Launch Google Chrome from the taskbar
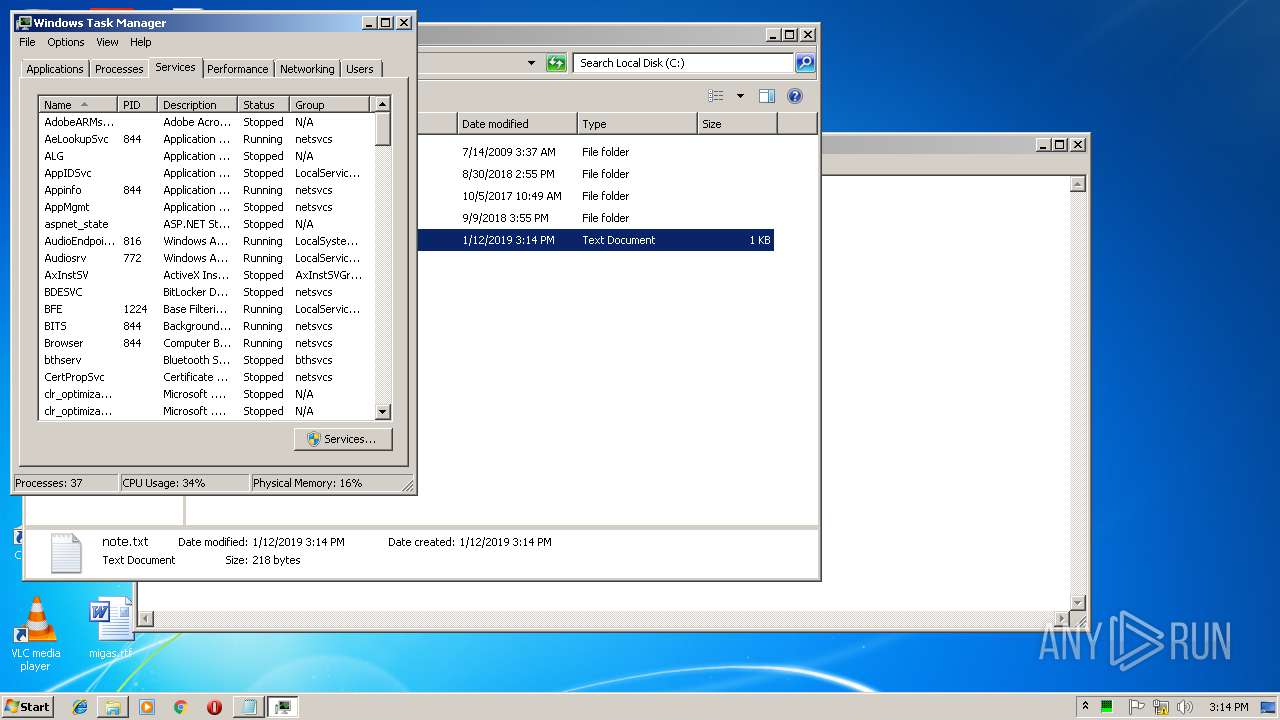Screen dimensions: 1280x720 click(180, 707)
